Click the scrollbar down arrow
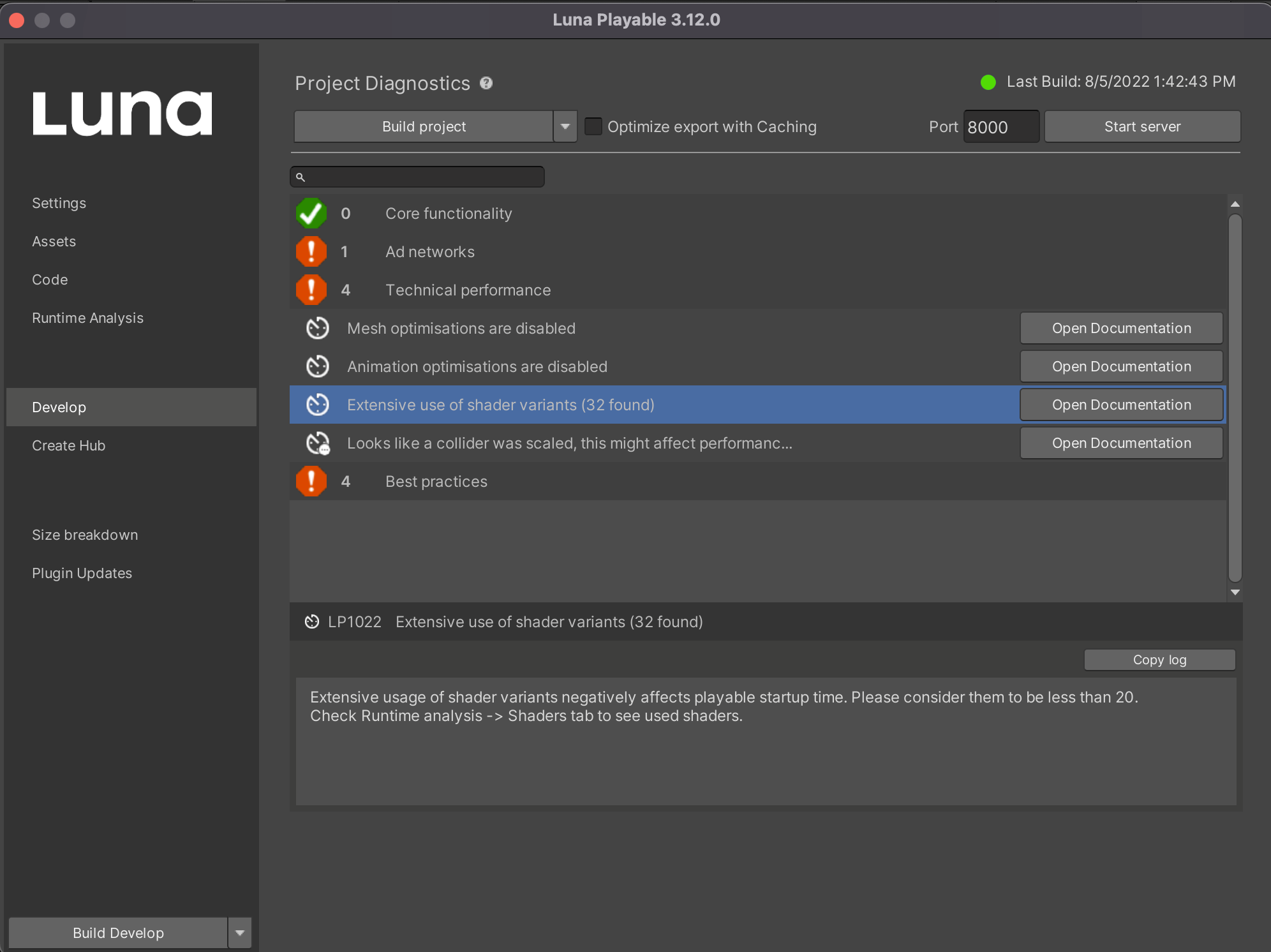 [x=1235, y=592]
